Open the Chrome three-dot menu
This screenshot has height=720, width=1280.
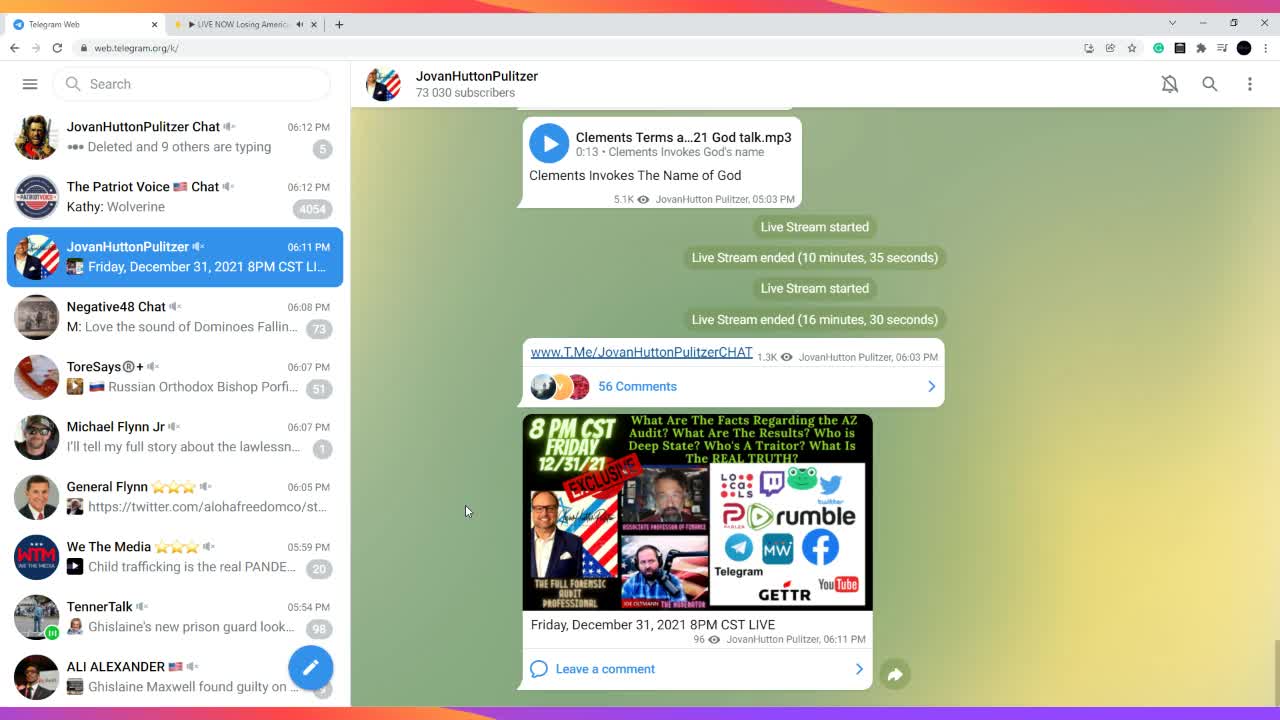click(1265, 48)
